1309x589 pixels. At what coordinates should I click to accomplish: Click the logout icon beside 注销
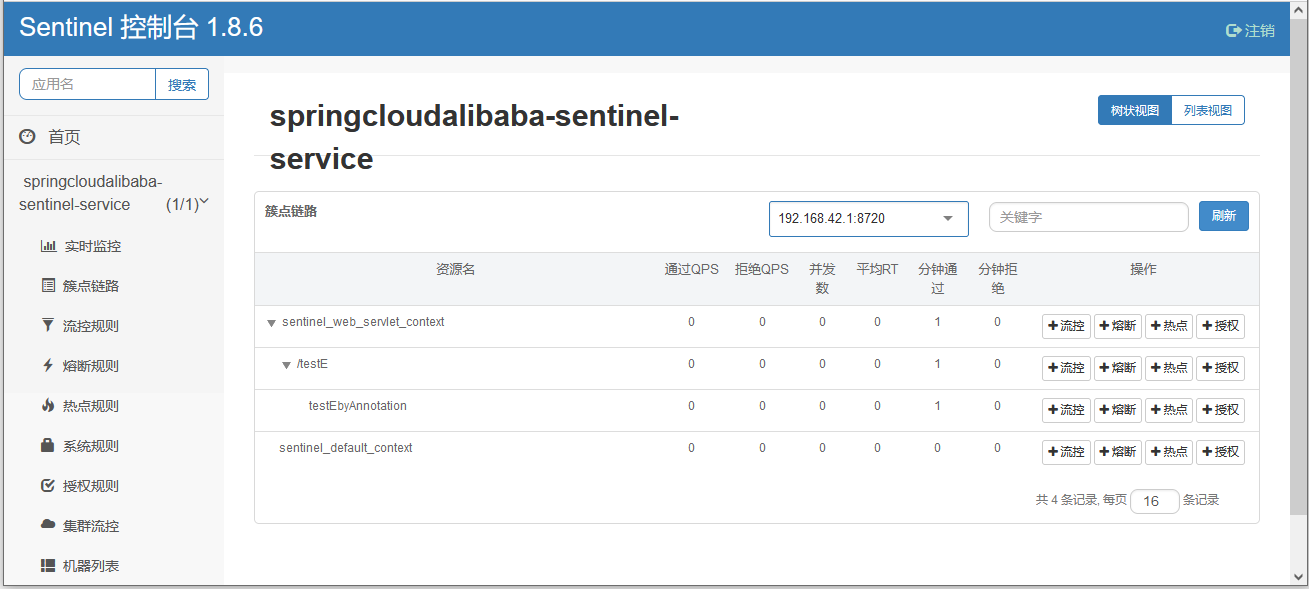tap(1233, 31)
